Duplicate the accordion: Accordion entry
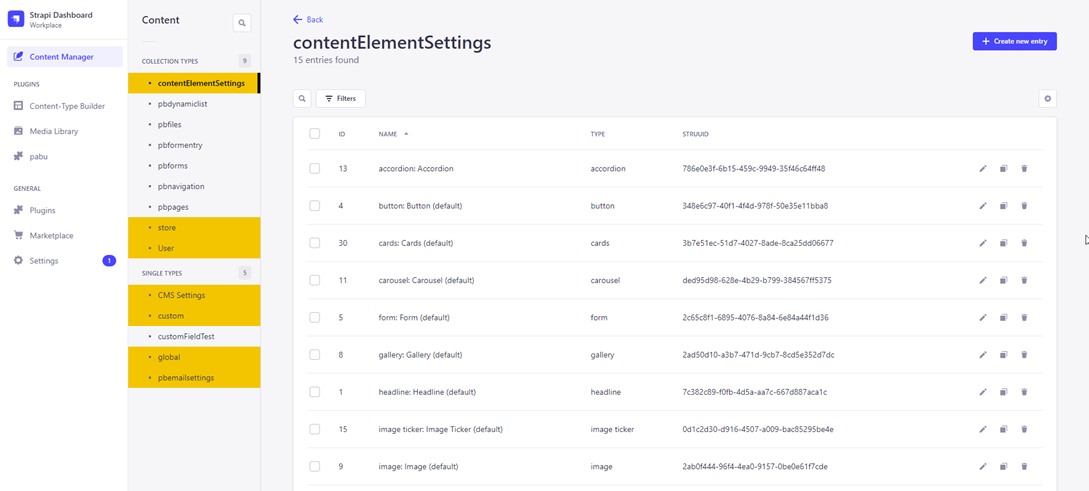Screen dimensions: 1089x491 [1004, 169]
